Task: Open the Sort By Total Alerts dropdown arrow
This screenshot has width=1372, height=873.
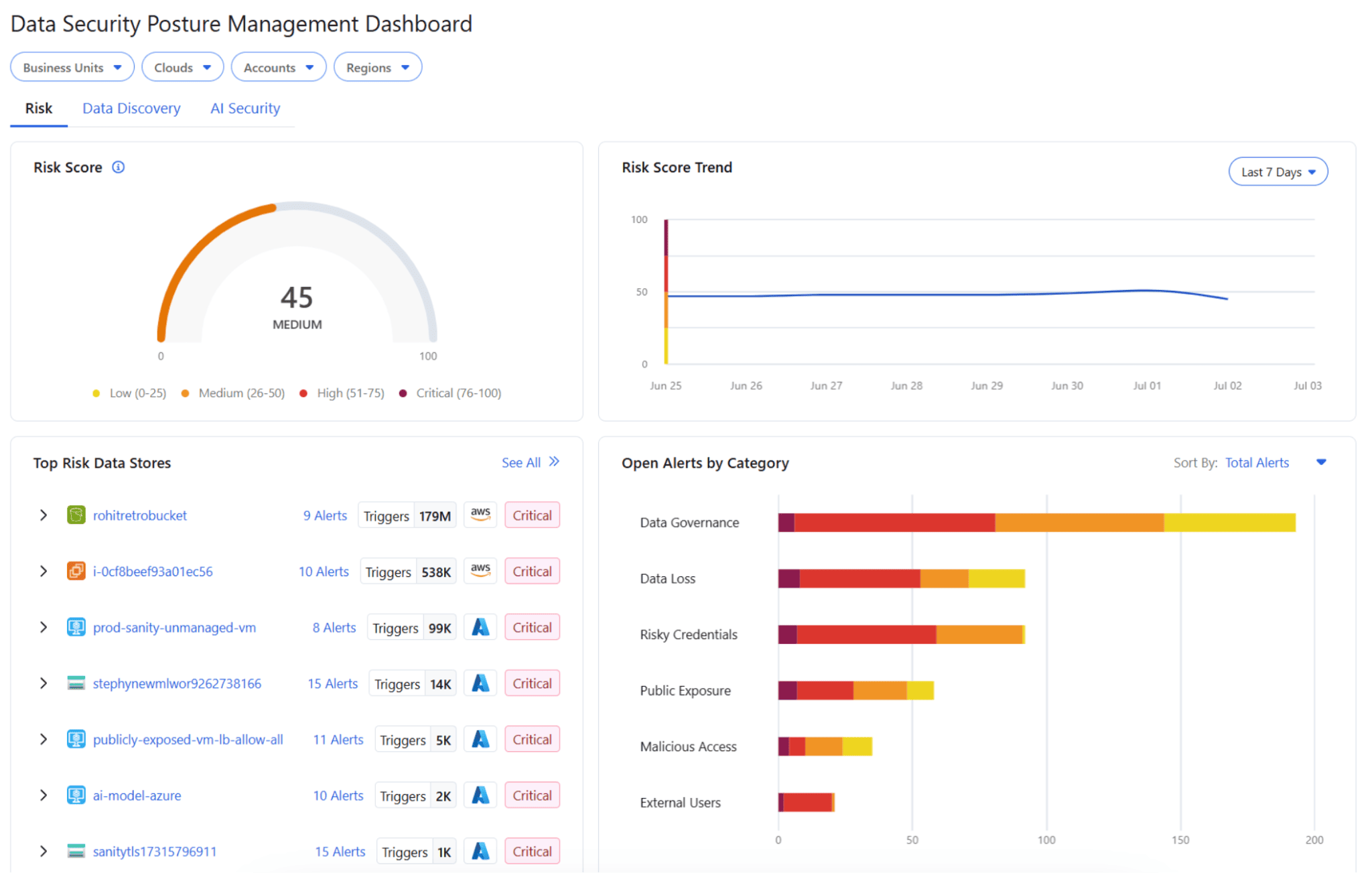Action: pyautogui.click(x=1321, y=462)
